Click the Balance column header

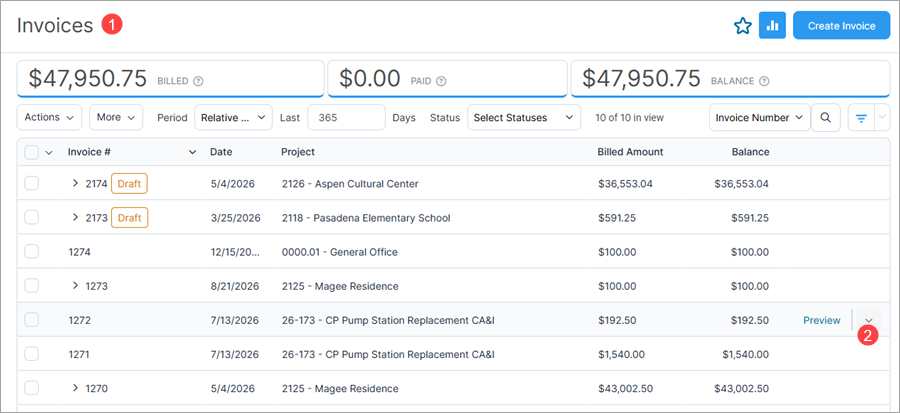pos(750,152)
